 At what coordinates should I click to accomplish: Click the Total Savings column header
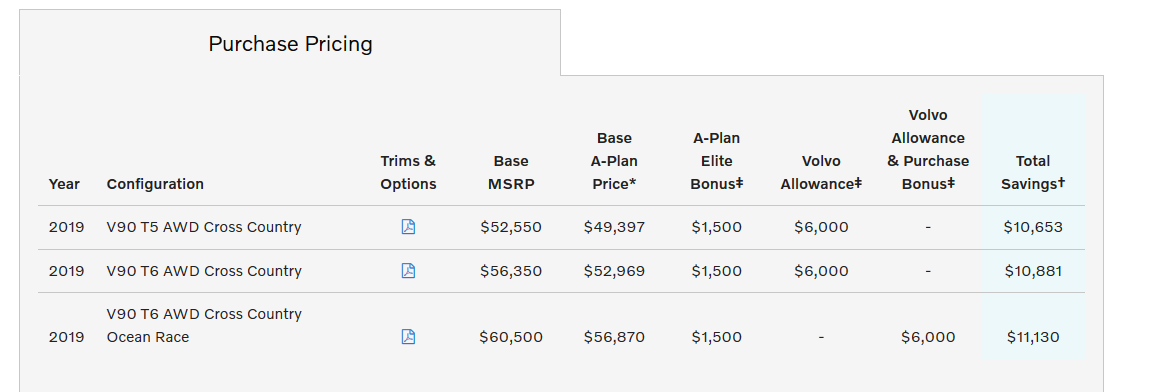pyautogui.click(x=1033, y=172)
